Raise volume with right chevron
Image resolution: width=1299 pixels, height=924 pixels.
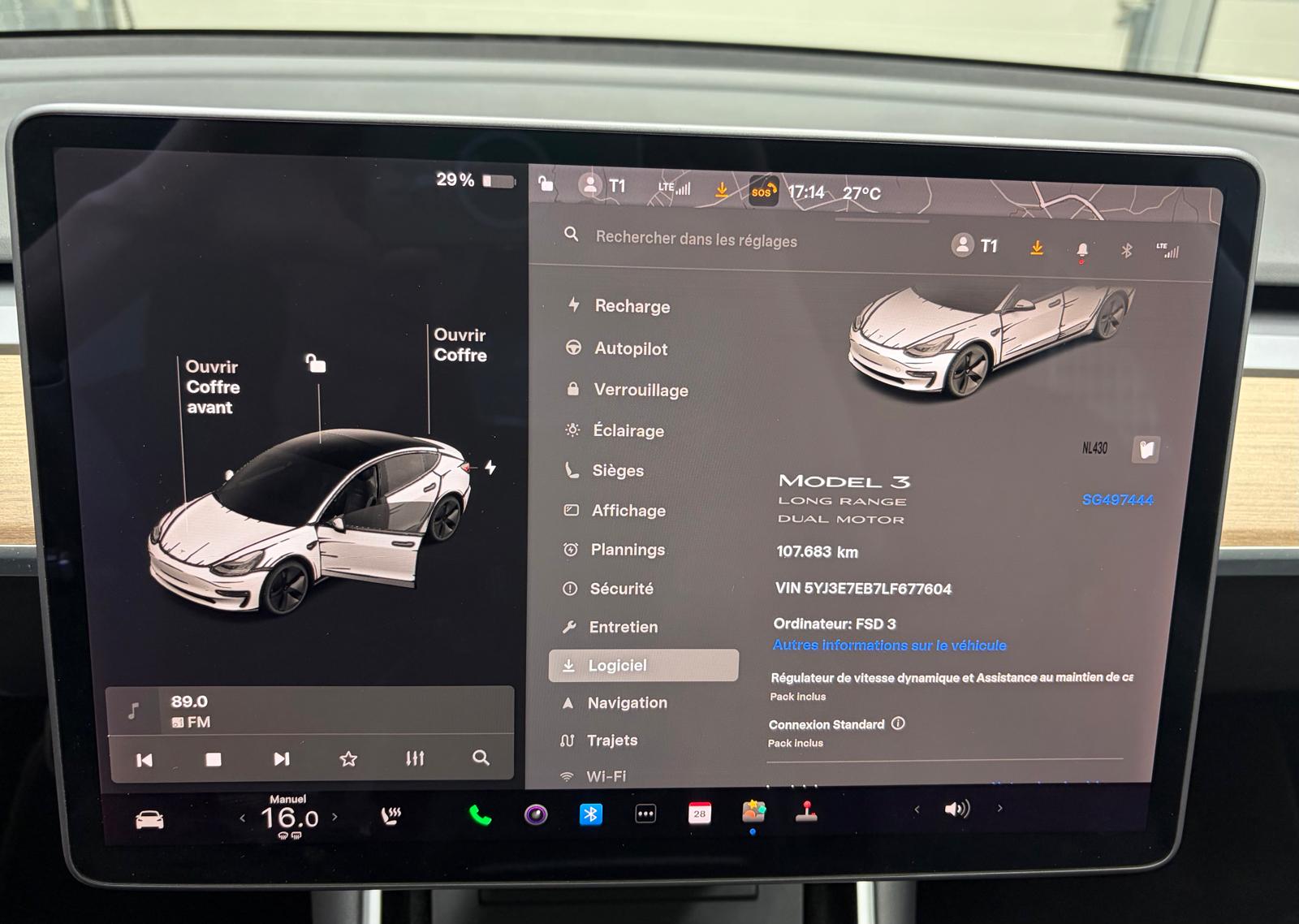(x=1000, y=808)
